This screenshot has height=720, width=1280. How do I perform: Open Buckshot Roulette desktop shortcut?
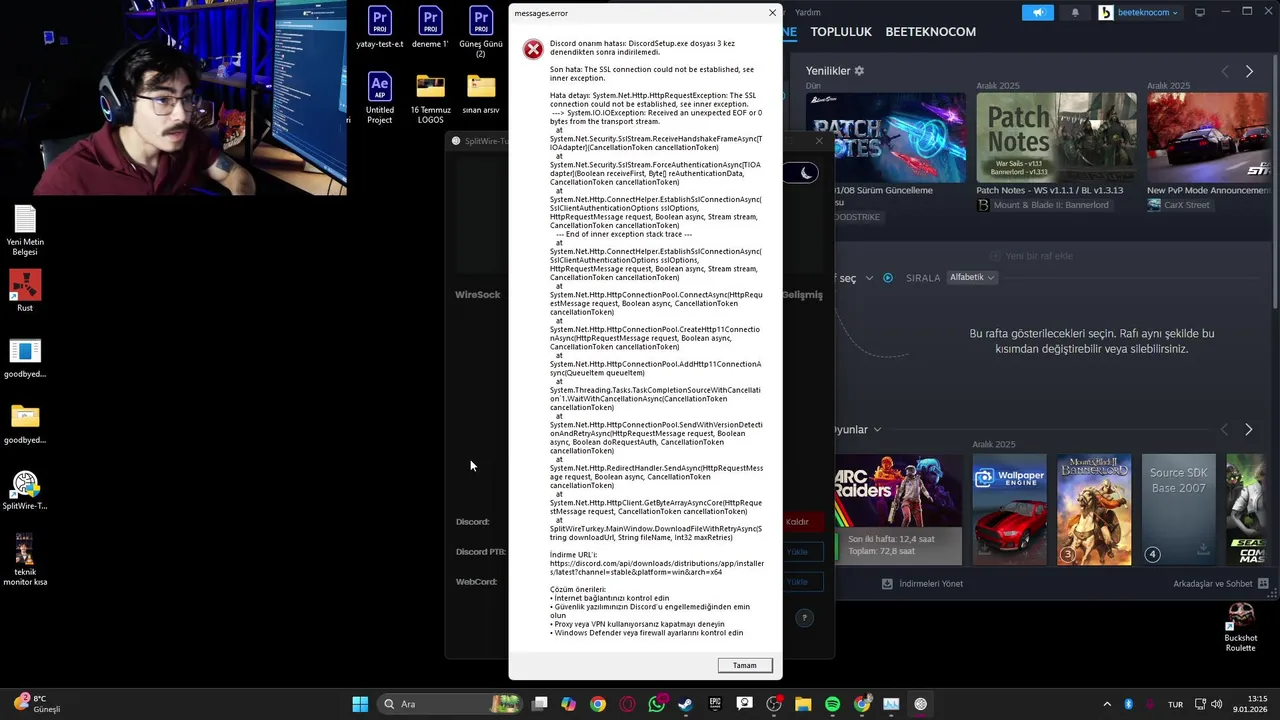pyautogui.click(x=1241, y=627)
